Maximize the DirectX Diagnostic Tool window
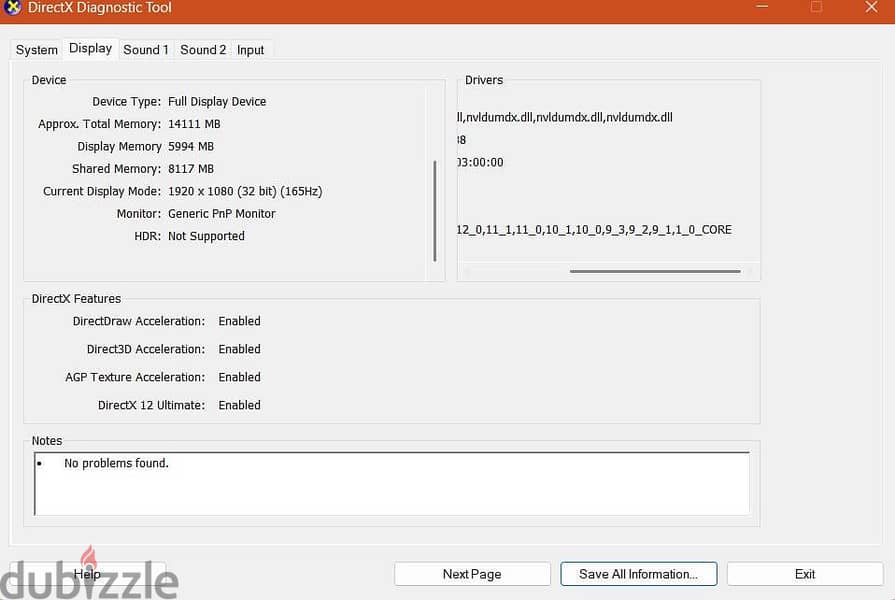The height and width of the screenshot is (600, 895). pos(816,7)
